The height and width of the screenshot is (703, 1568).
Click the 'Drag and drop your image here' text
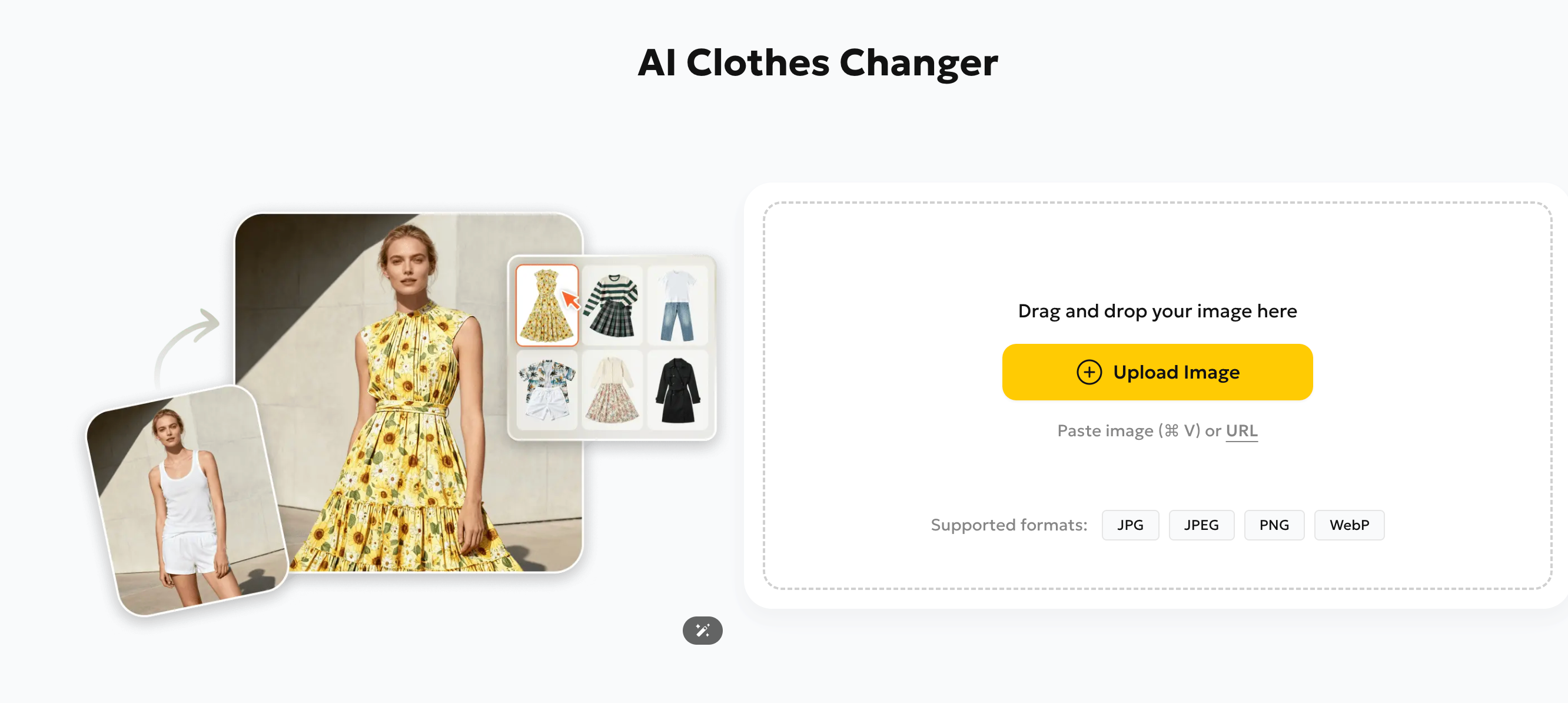click(1157, 311)
